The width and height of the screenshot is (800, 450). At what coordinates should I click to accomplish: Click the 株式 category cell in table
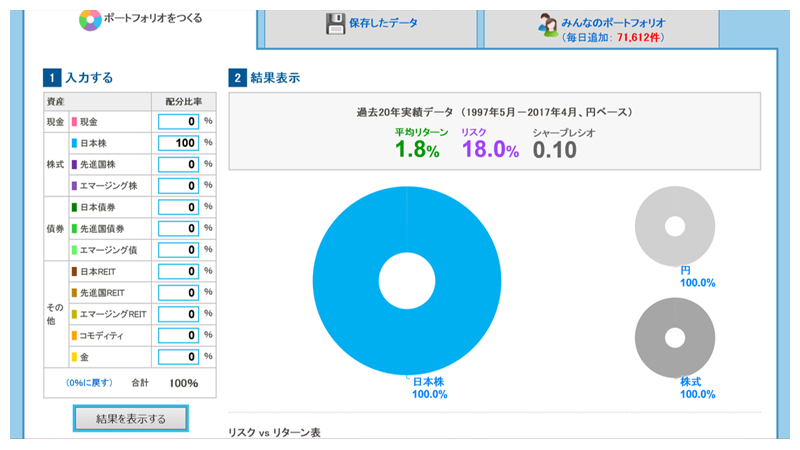(55, 165)
